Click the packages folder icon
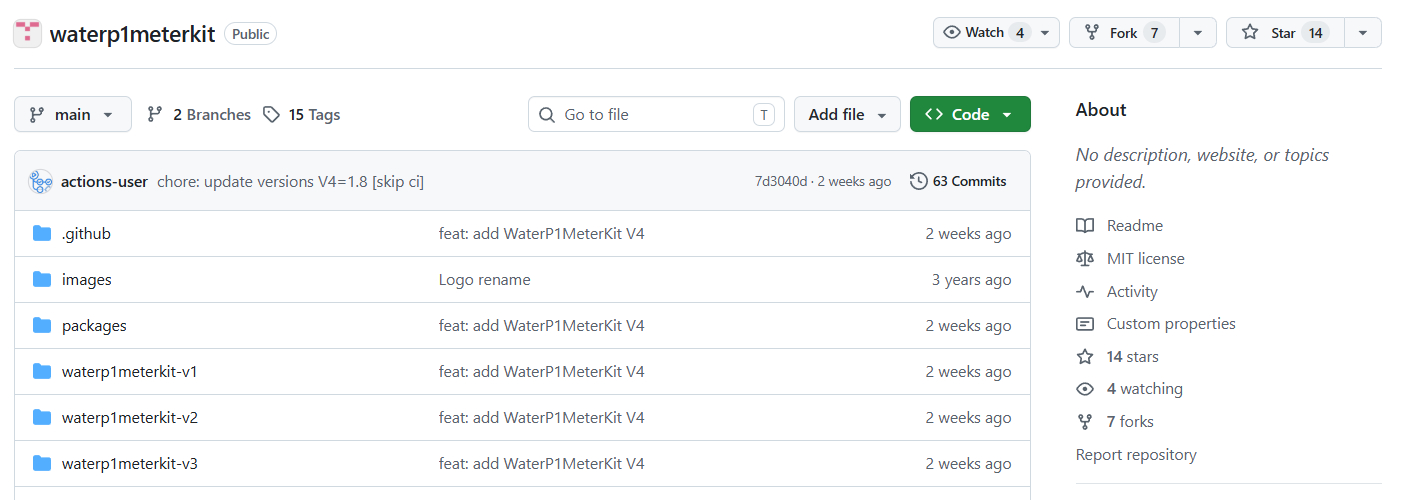 [42, 326]
